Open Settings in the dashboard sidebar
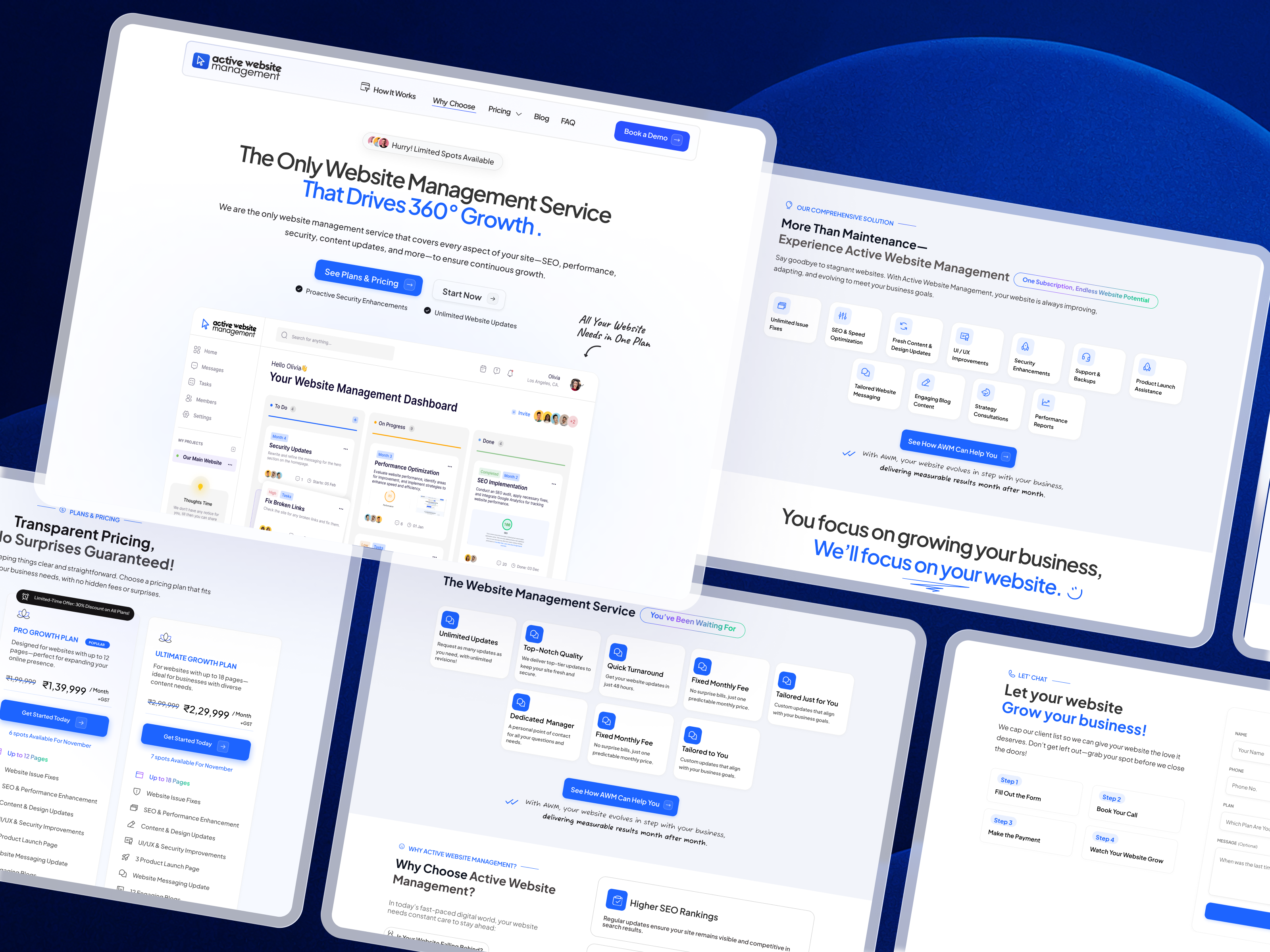 pyautogui.click(x=197, y=416)
